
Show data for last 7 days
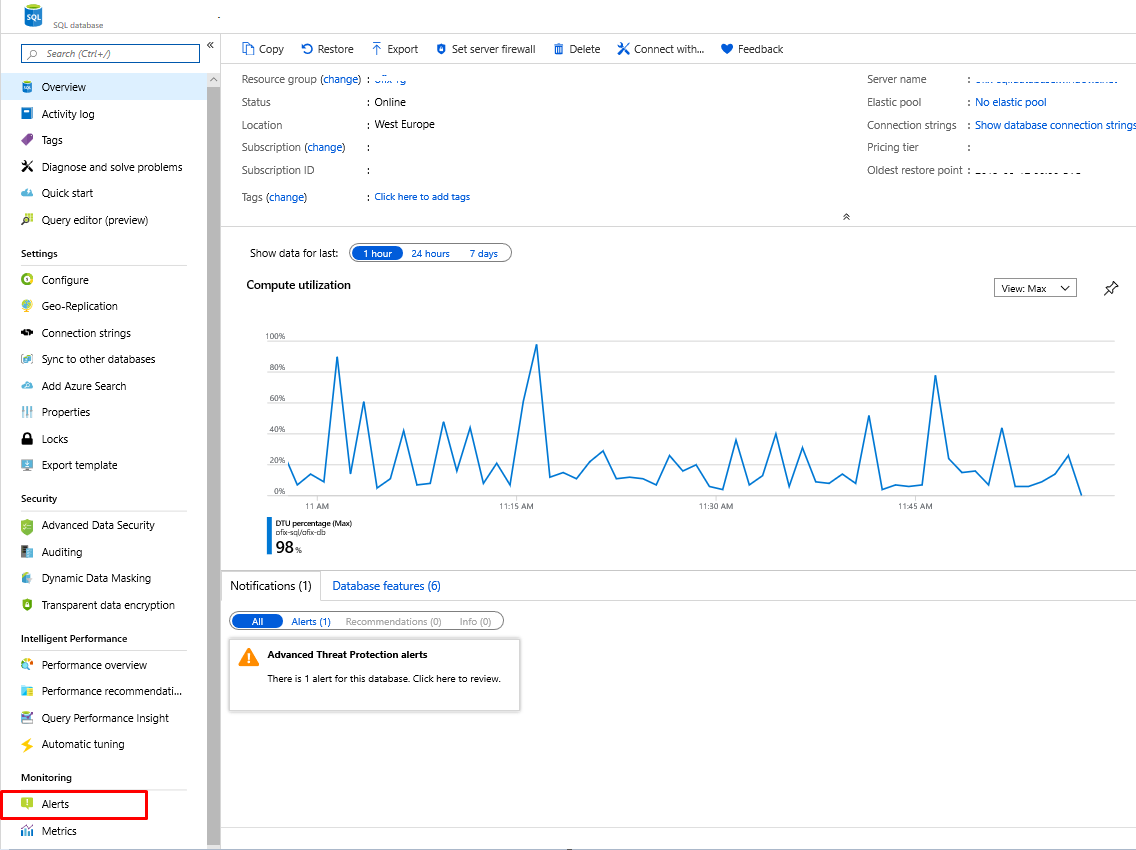coord(483,253)
